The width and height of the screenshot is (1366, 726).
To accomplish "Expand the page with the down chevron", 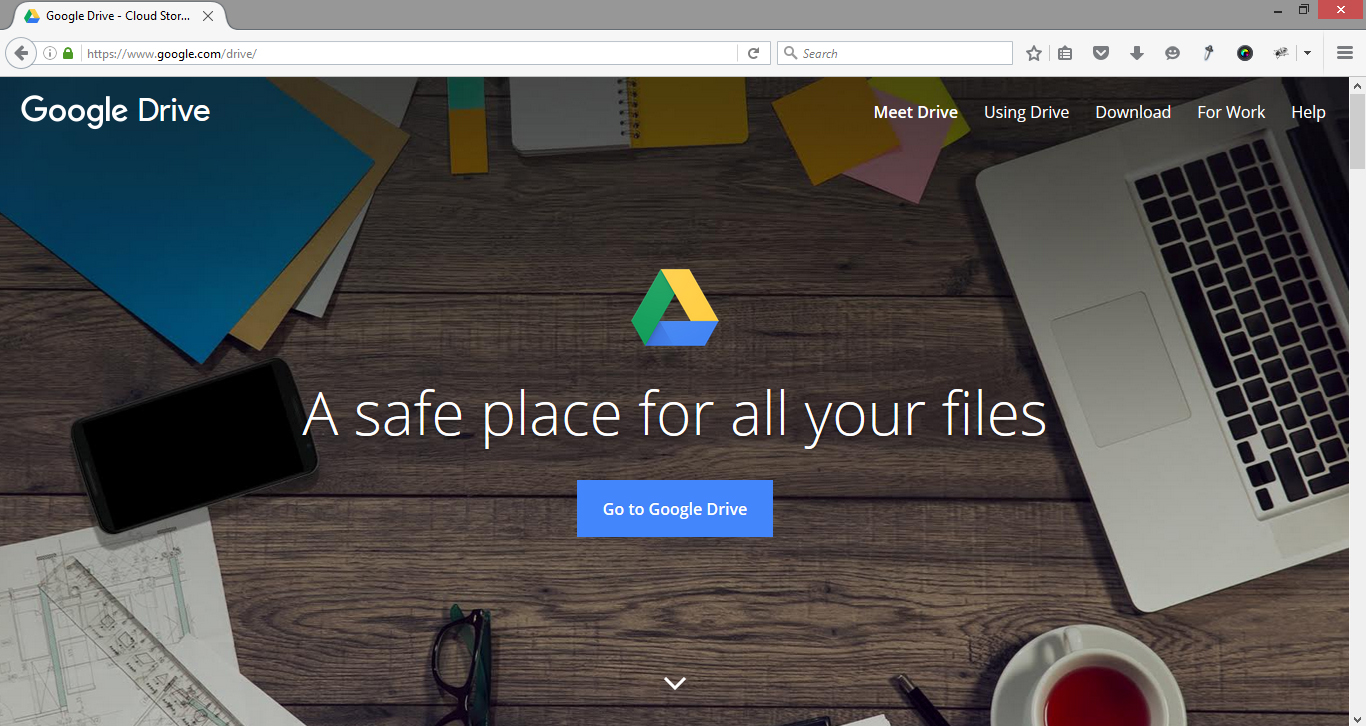I will [675, 682].
